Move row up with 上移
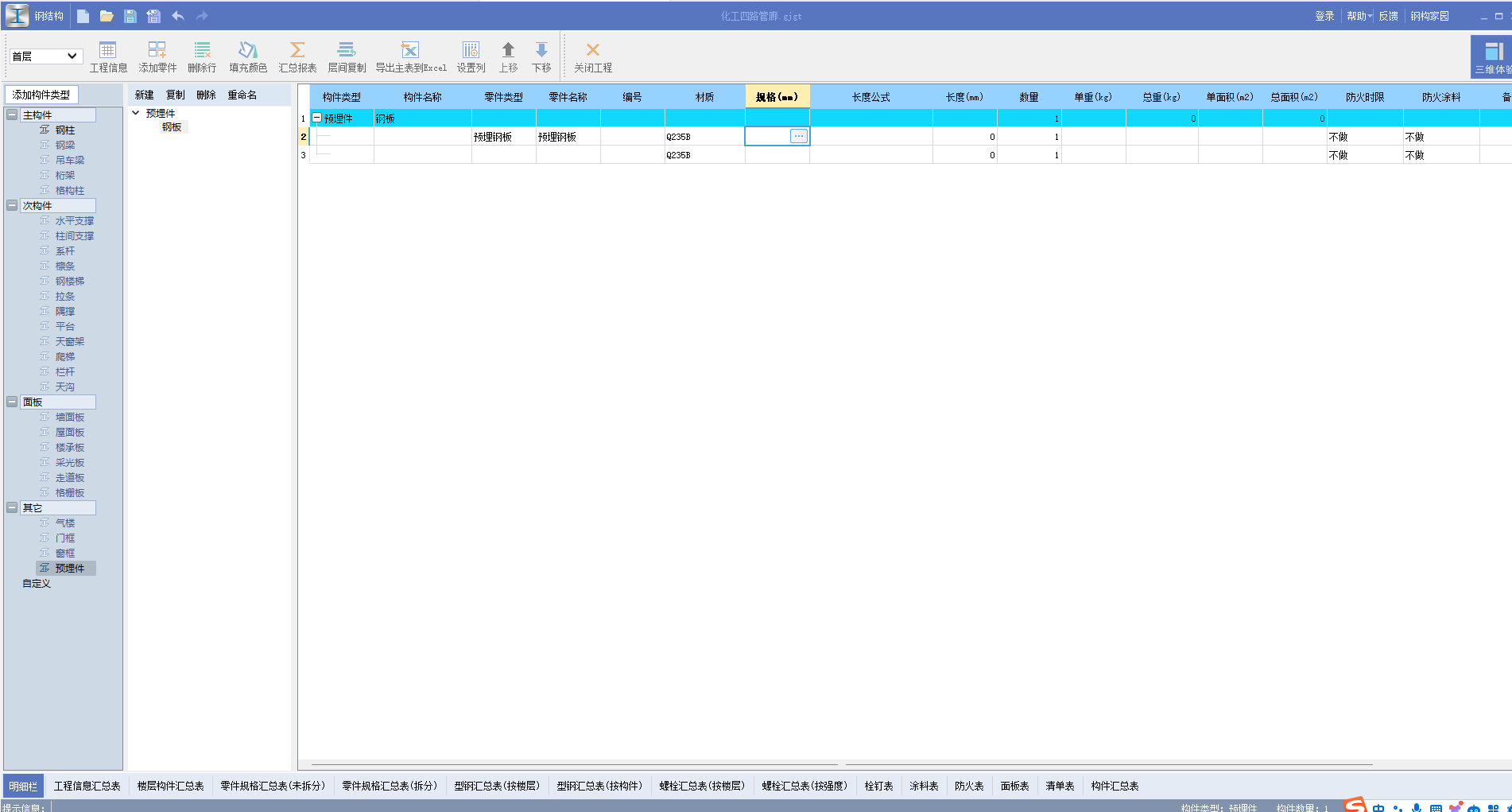 click(x=508, y=57)
